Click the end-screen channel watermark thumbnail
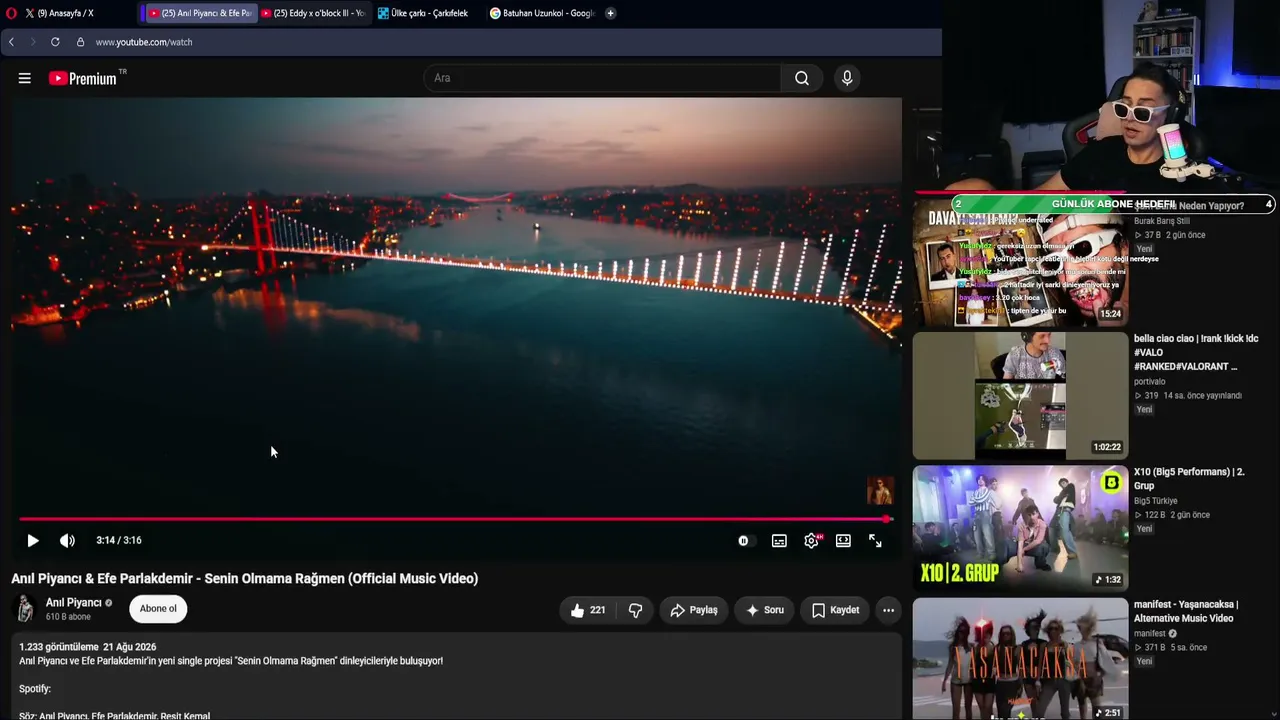 pos(880,491)
